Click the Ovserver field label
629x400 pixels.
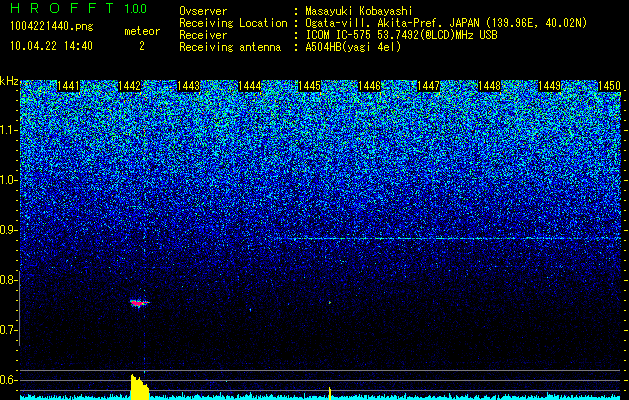click(203, 12)
